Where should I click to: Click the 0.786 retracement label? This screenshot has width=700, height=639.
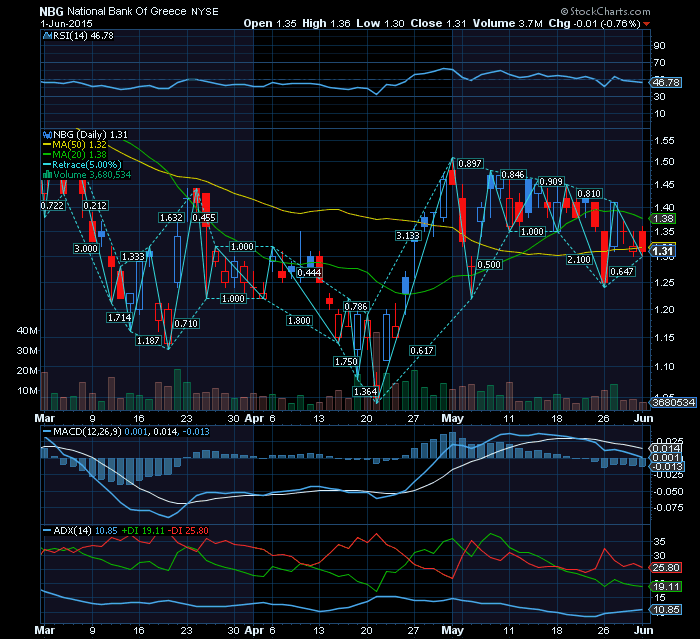356,306
